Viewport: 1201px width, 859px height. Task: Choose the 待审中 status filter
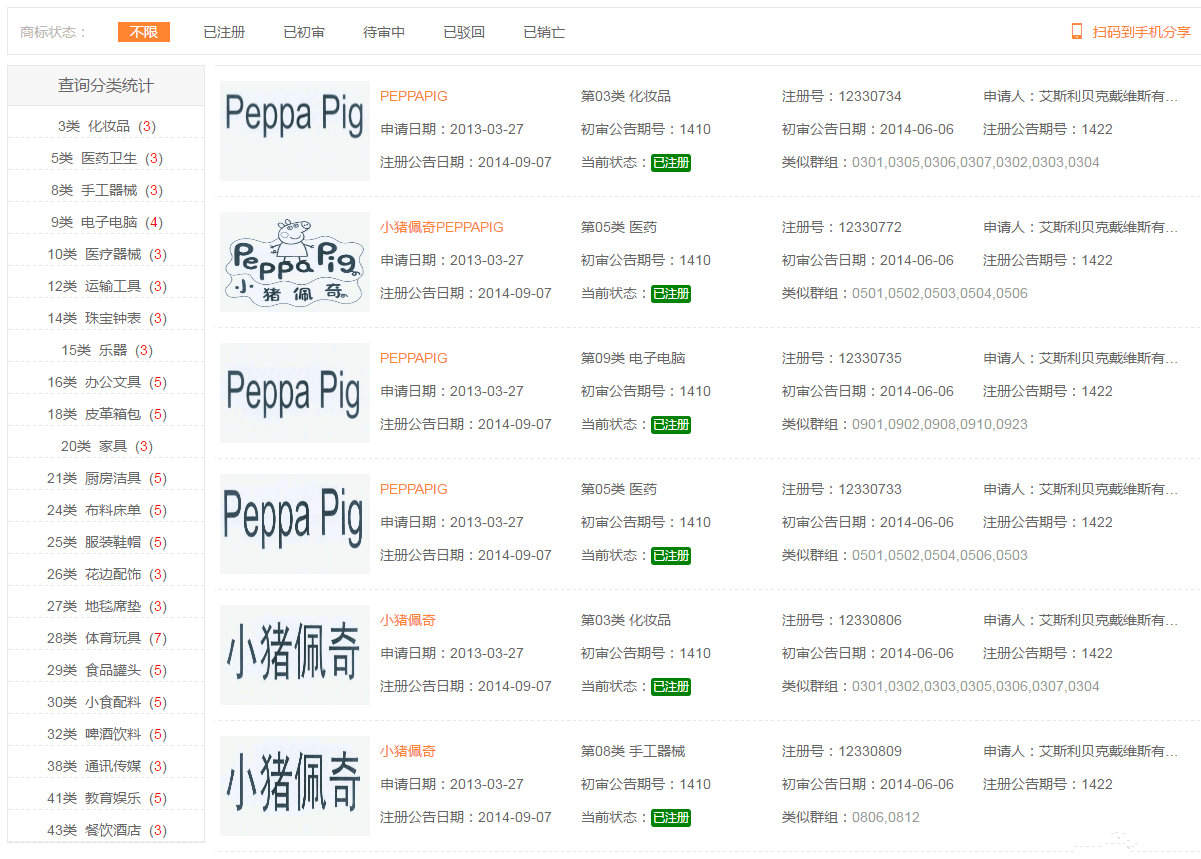pos(384,32)
